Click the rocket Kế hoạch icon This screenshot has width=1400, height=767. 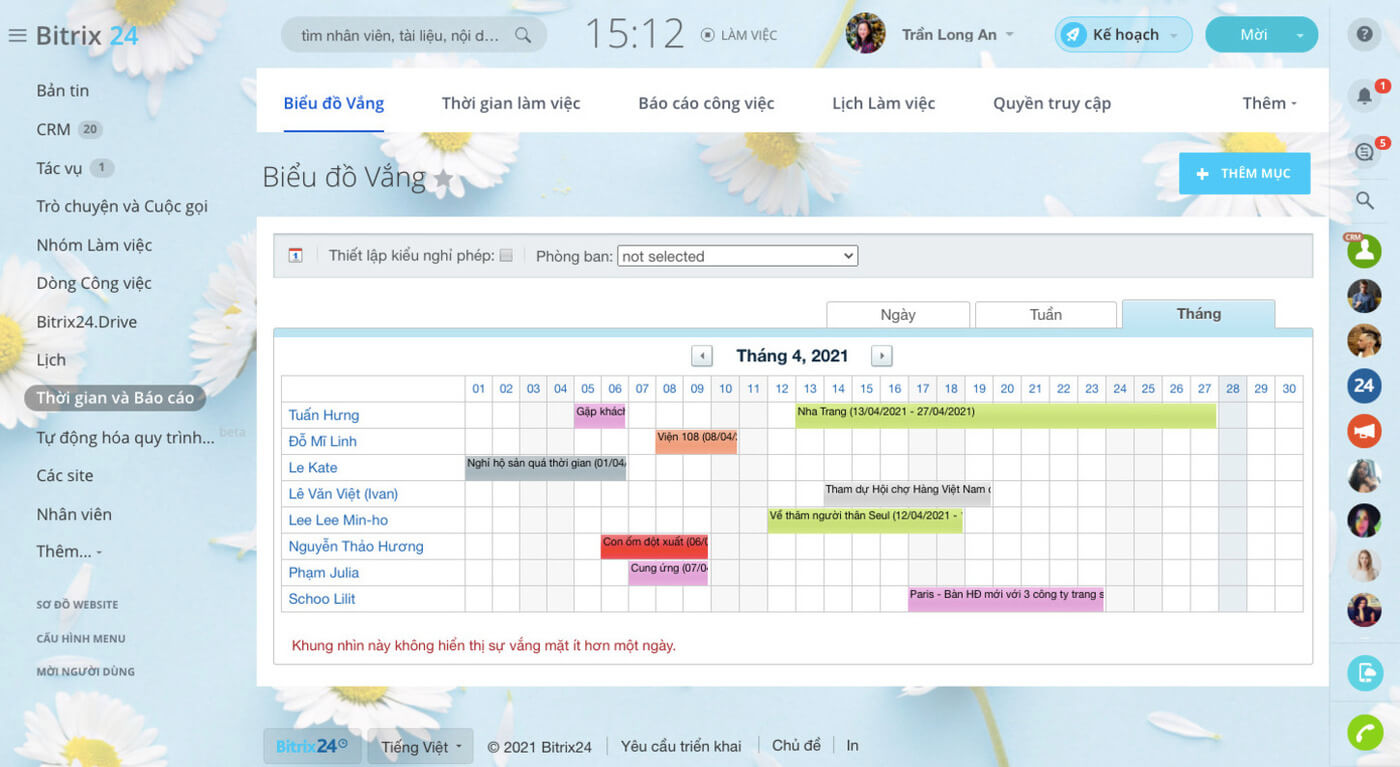pyautogui.click(x=1073, y=35)
